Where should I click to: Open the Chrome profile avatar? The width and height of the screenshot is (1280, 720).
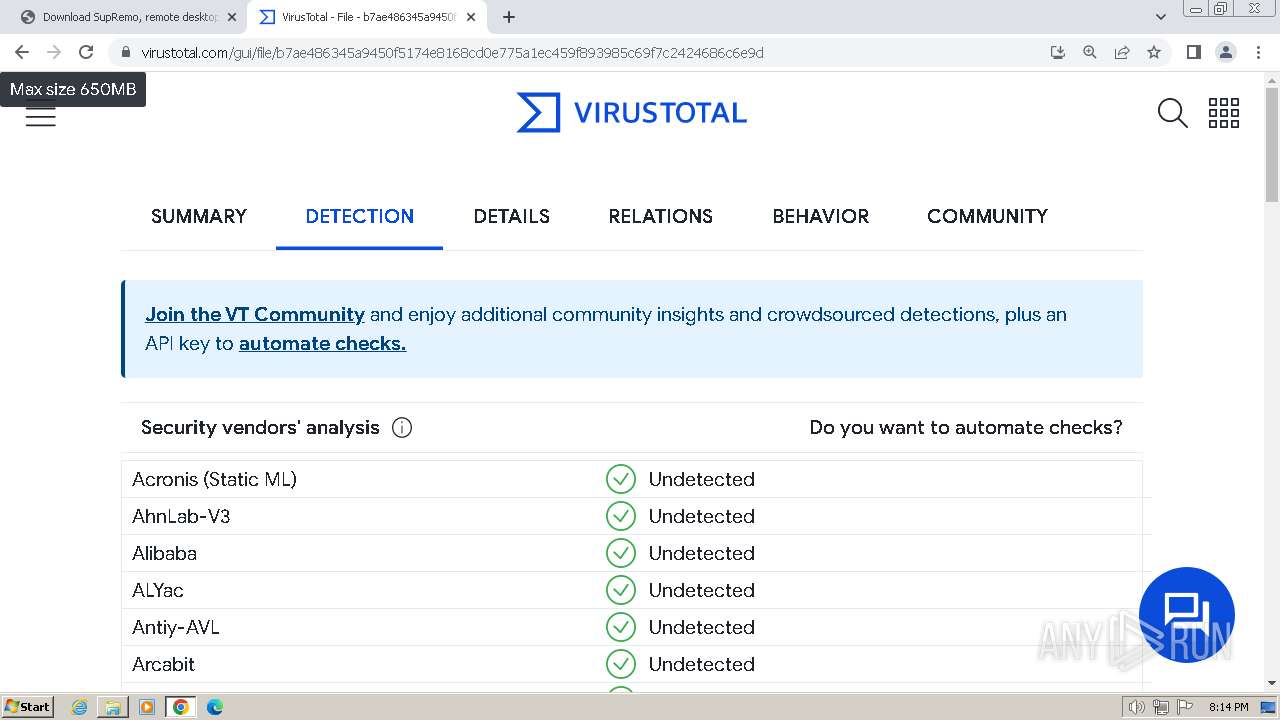point(1225,52)
